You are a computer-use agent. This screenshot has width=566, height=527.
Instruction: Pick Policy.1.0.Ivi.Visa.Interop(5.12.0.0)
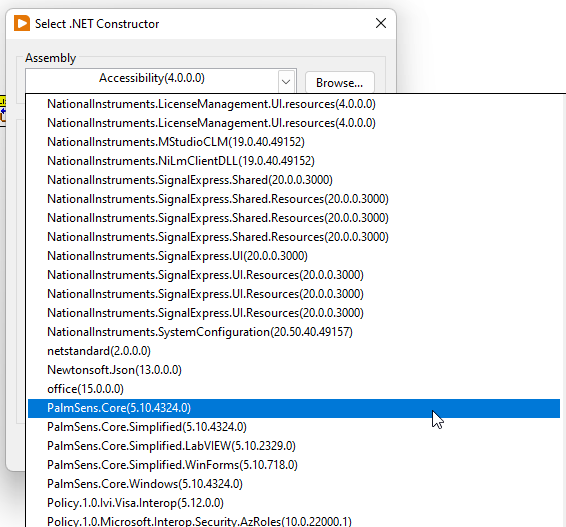[x=294, y=503]
